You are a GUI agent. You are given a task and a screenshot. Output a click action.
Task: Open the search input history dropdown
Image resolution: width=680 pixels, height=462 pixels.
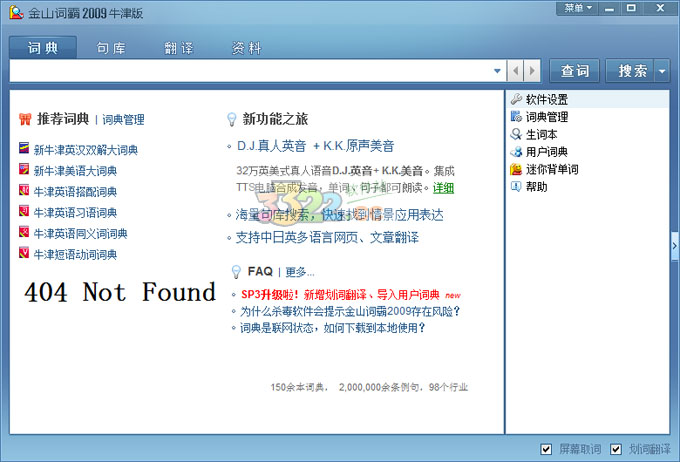[497, 71]
